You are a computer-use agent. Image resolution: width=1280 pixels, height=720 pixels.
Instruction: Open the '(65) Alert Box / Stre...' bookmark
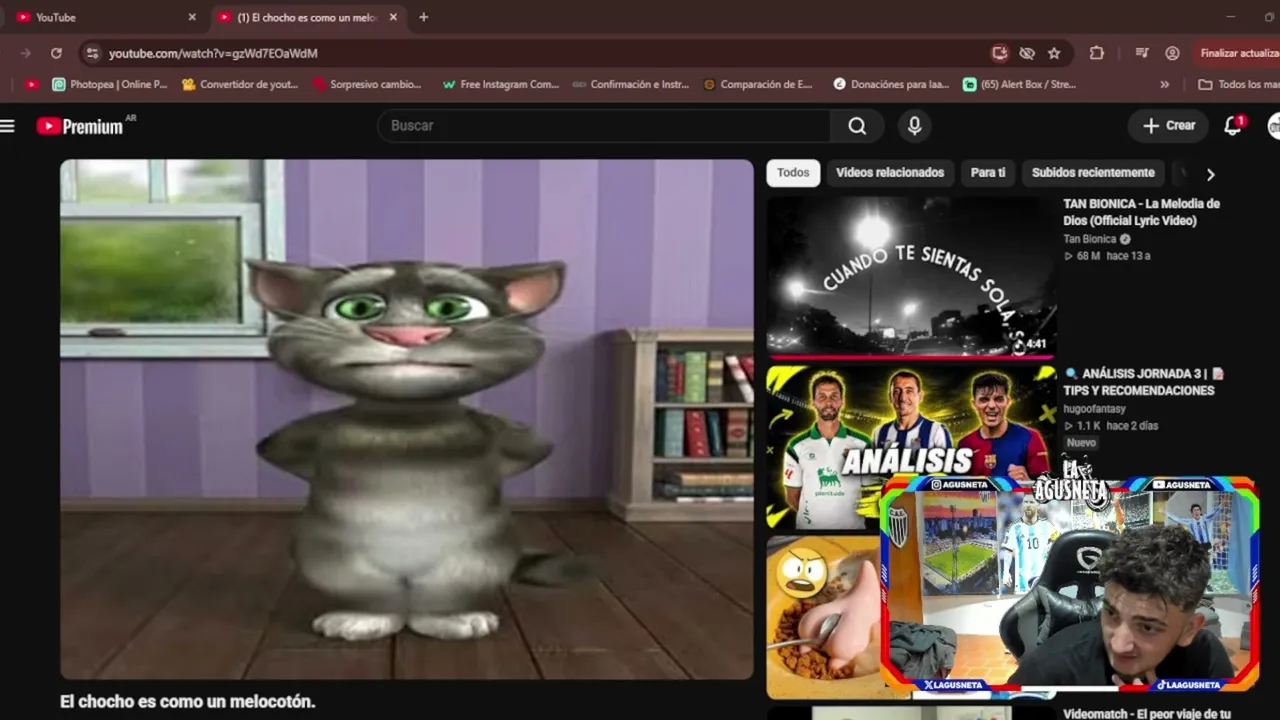1020,84
